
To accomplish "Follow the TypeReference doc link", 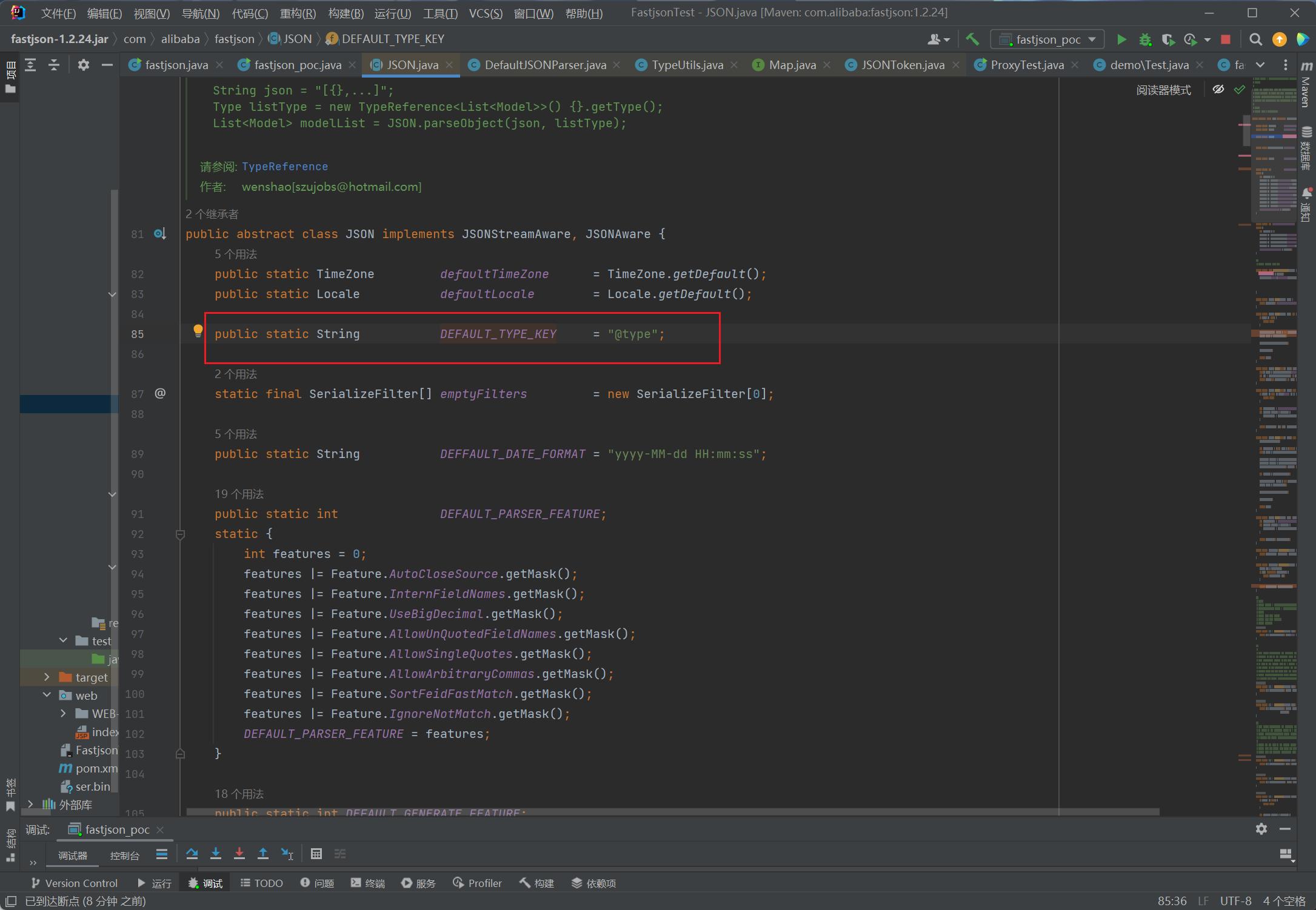I will click(x=284, y=166).
